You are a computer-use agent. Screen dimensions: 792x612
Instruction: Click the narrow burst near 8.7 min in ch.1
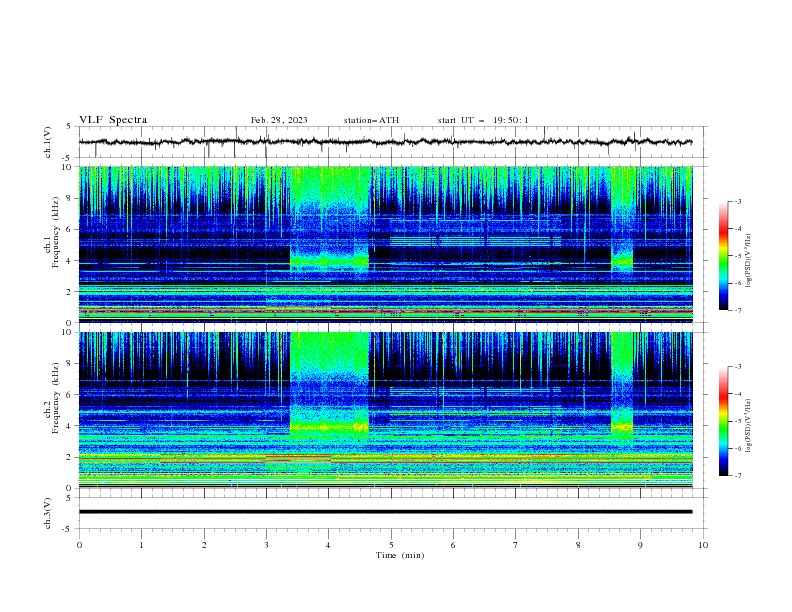tap(622, 220)
